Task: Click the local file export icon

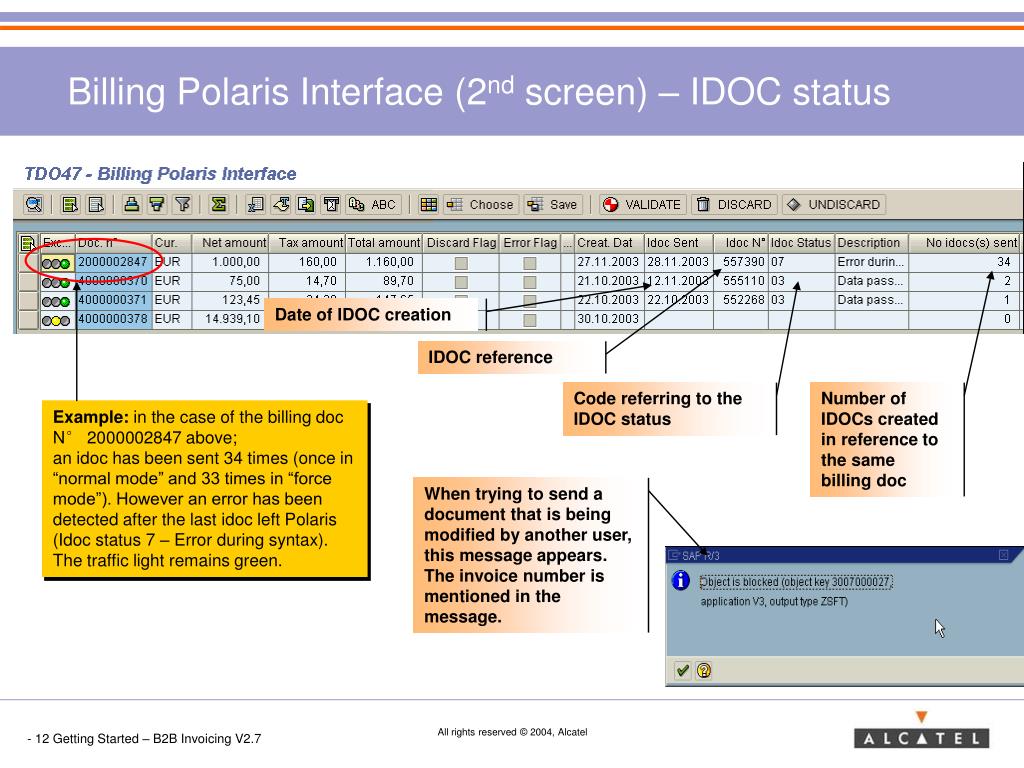Action: point(306,204)
